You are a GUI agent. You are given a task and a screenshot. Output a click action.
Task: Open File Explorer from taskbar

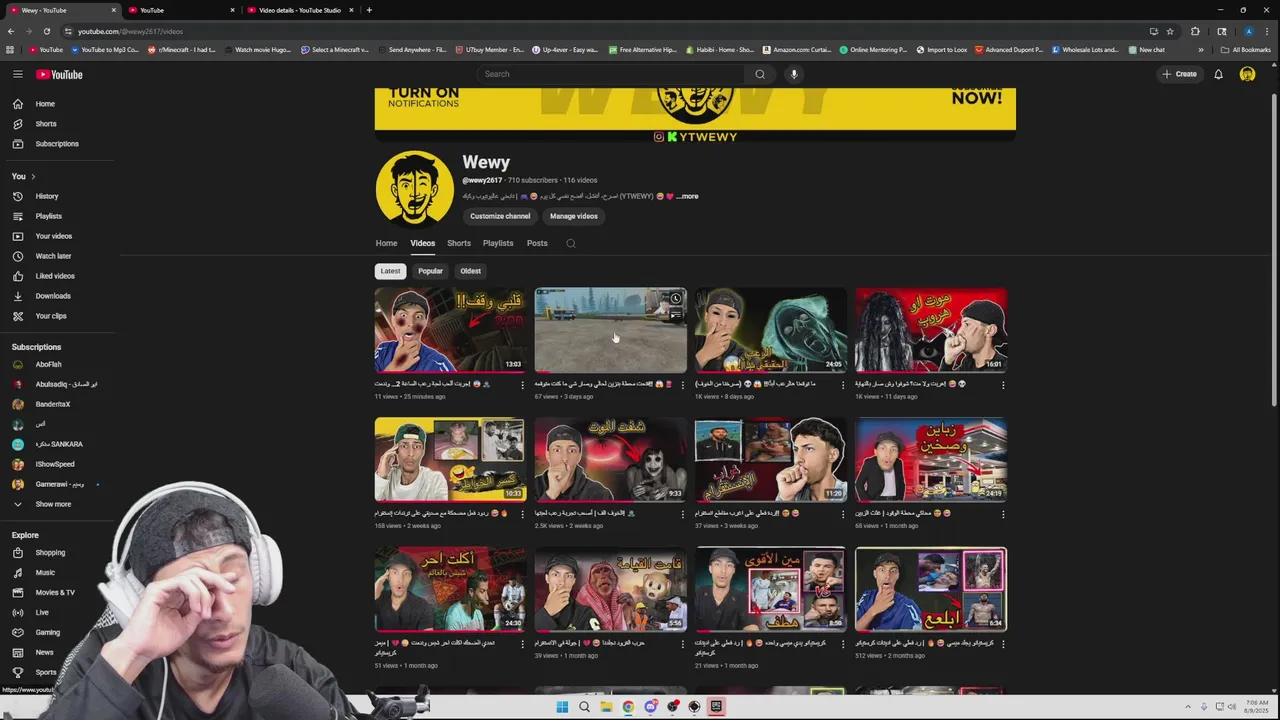pos(606,706)
